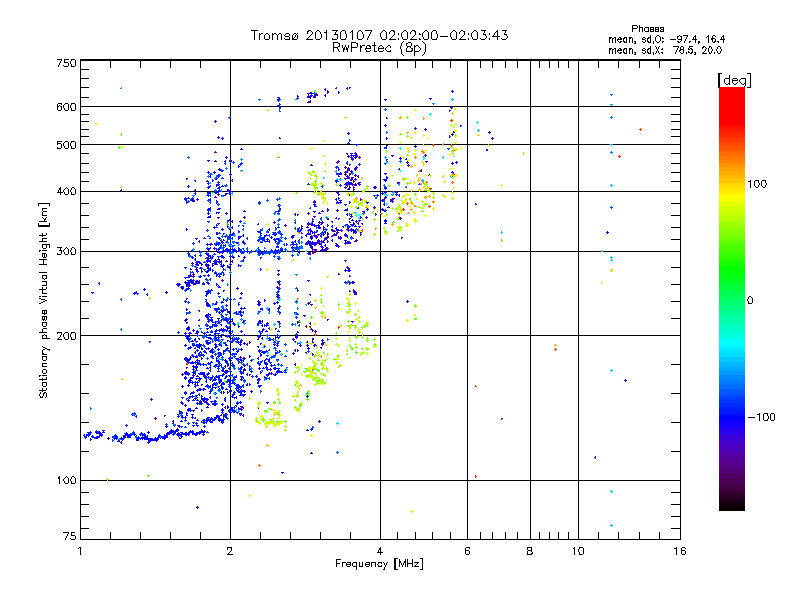Click the x-axis '10' tick label
The width and height of the screenshot is (800, 600).
point(578,551)
